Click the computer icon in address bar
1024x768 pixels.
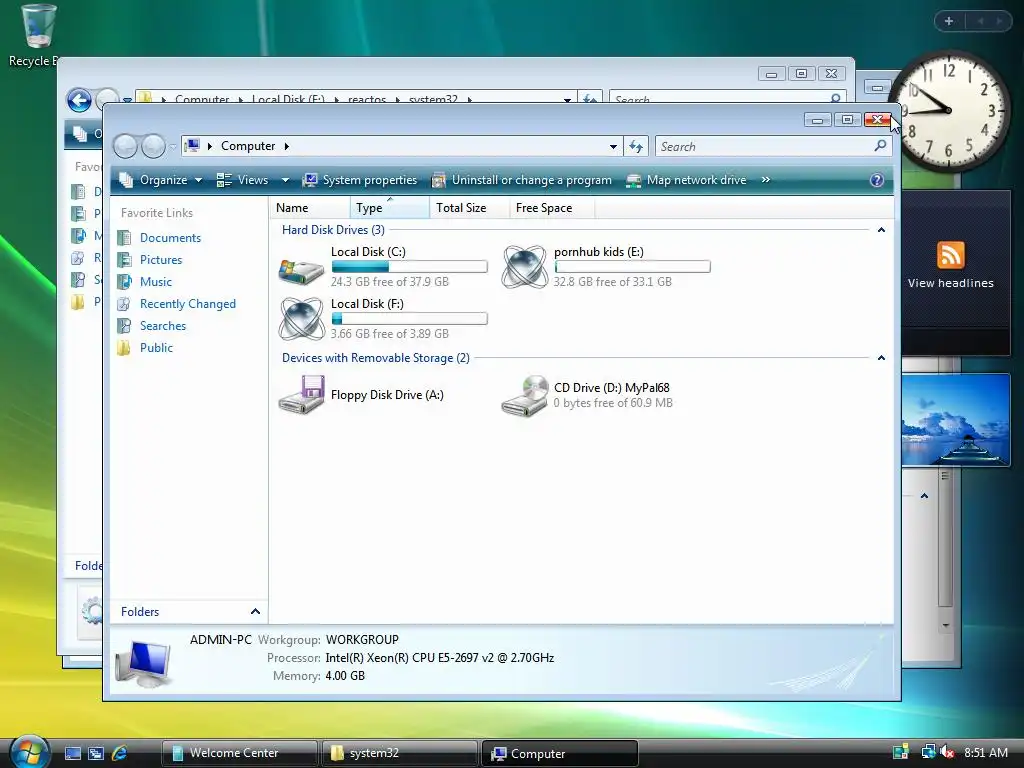click(x=192, y=146)
